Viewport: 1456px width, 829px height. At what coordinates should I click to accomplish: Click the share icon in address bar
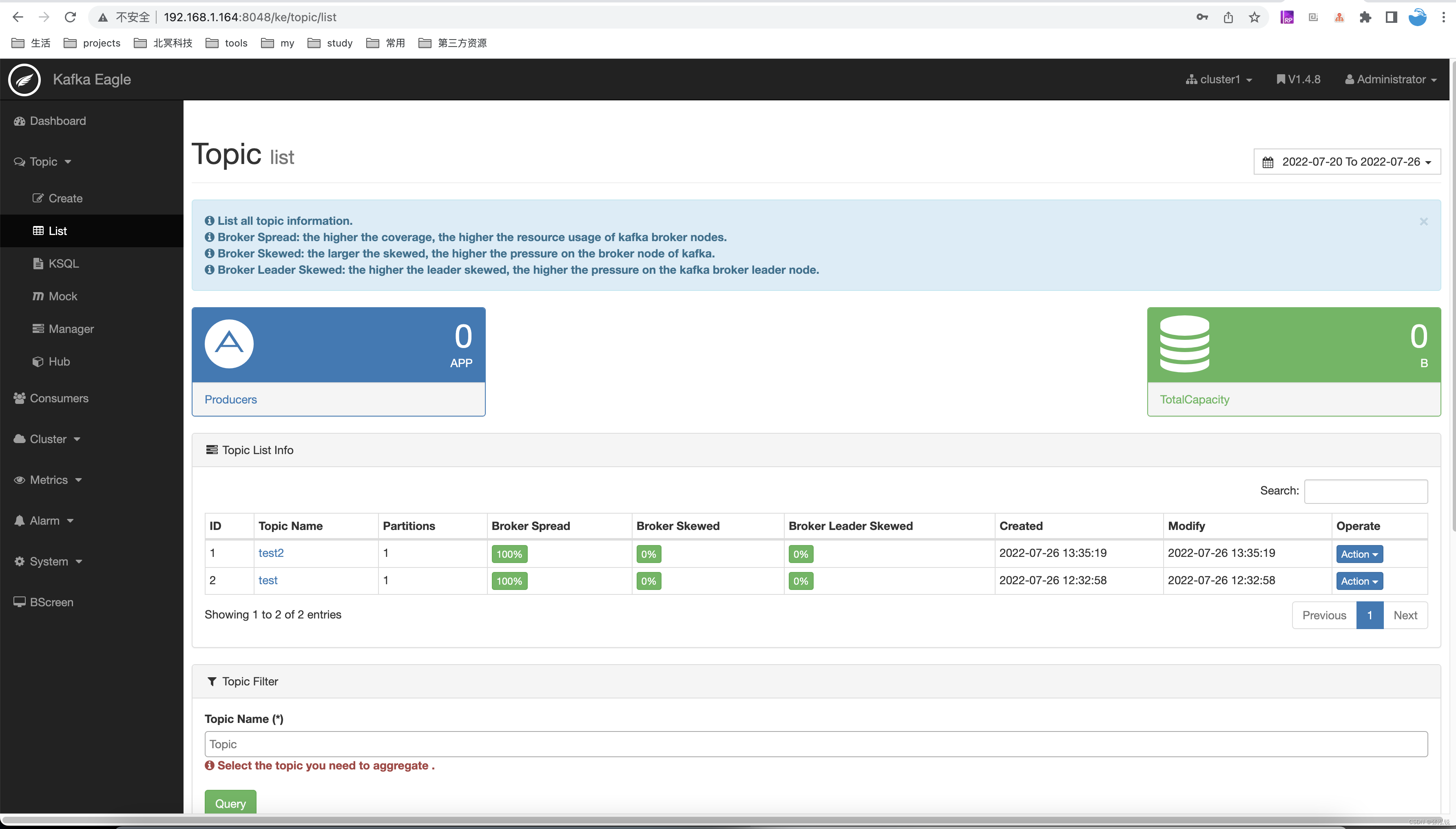click(1228, 17)
